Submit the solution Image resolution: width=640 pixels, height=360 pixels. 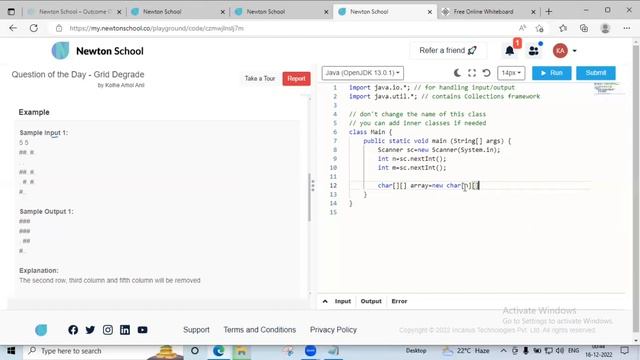(596, 73)
